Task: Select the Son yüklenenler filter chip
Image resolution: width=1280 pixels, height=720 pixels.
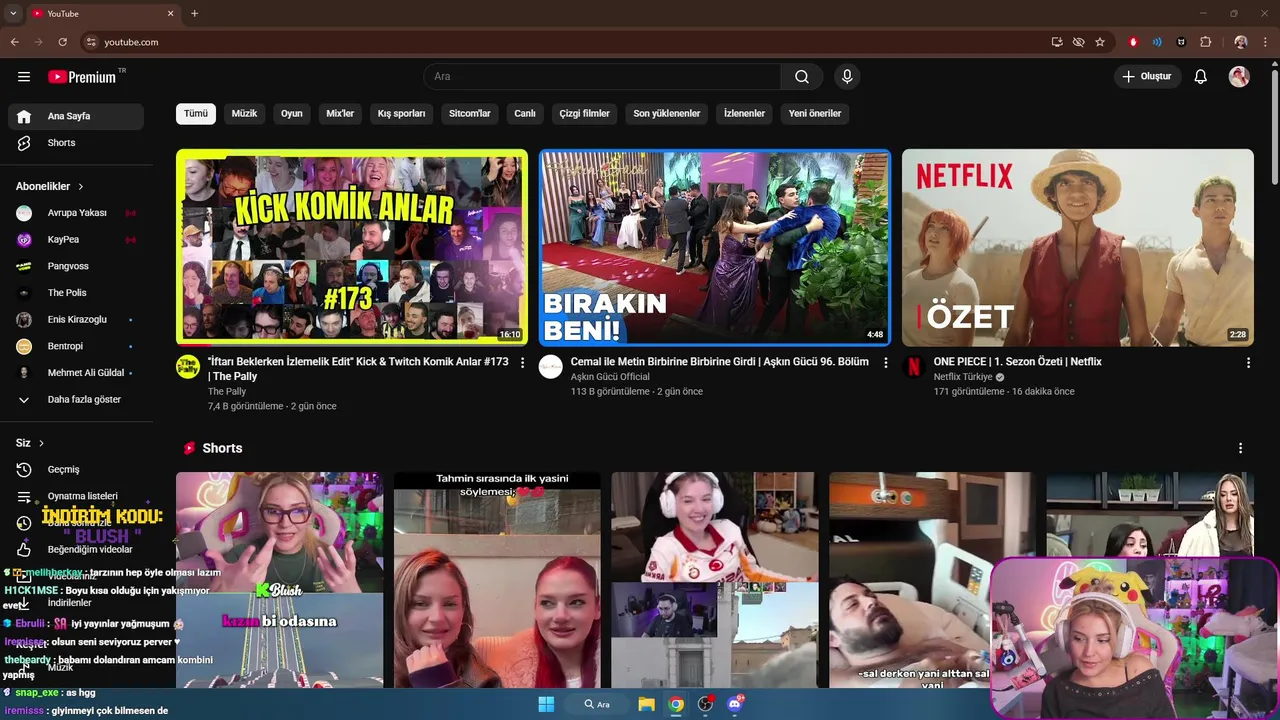Action: pyautogui.click(x=667, y=113)
